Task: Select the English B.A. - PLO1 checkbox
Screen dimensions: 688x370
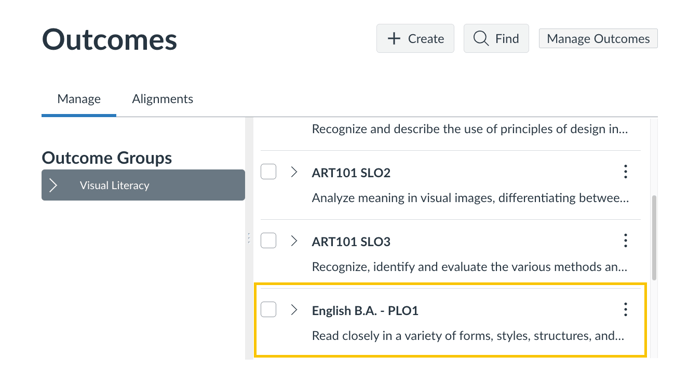Action: [268, 309]
